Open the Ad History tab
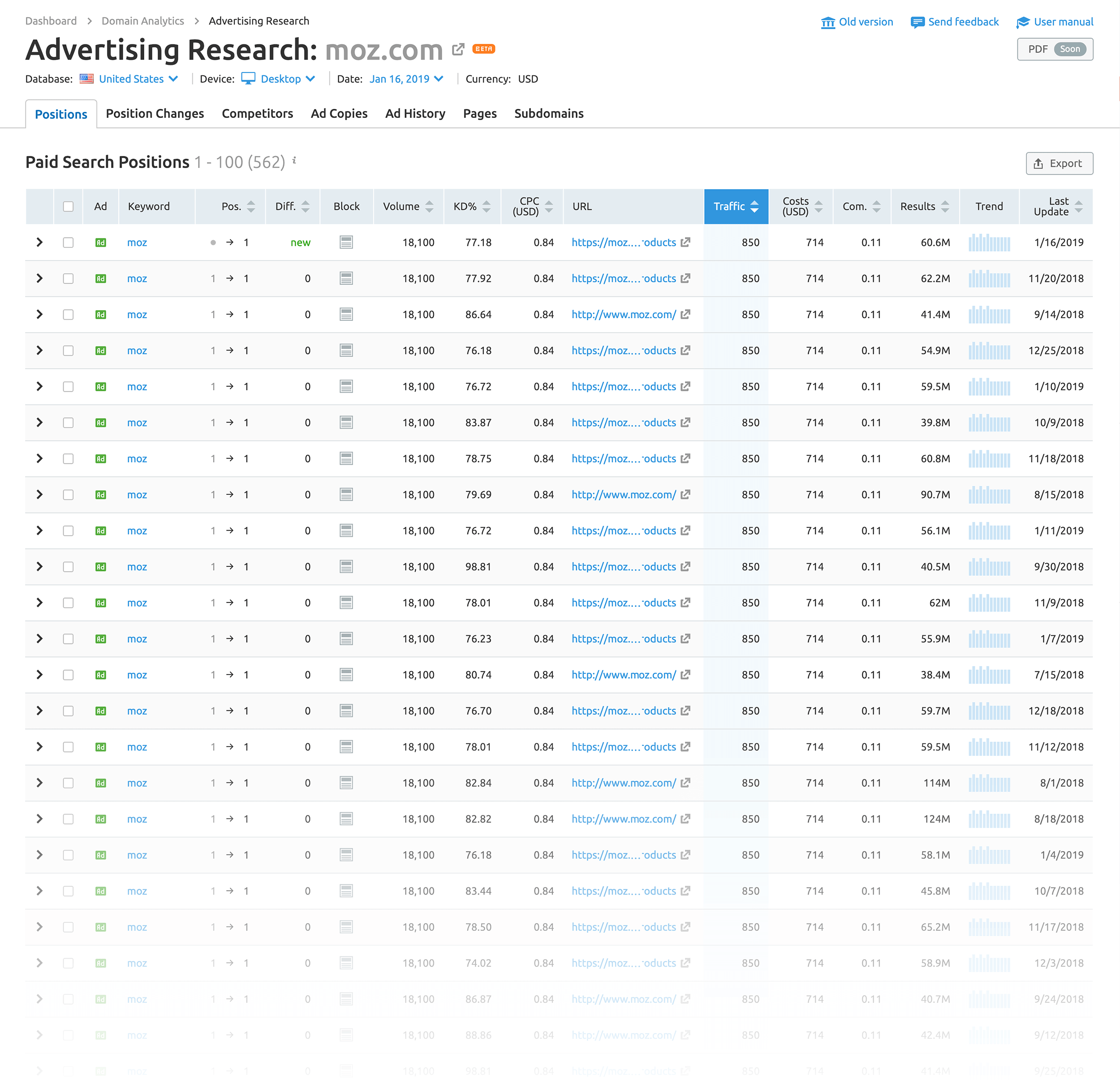Image resolution: width=1120 pixels, height=1081 pixels. click(415, 114)
